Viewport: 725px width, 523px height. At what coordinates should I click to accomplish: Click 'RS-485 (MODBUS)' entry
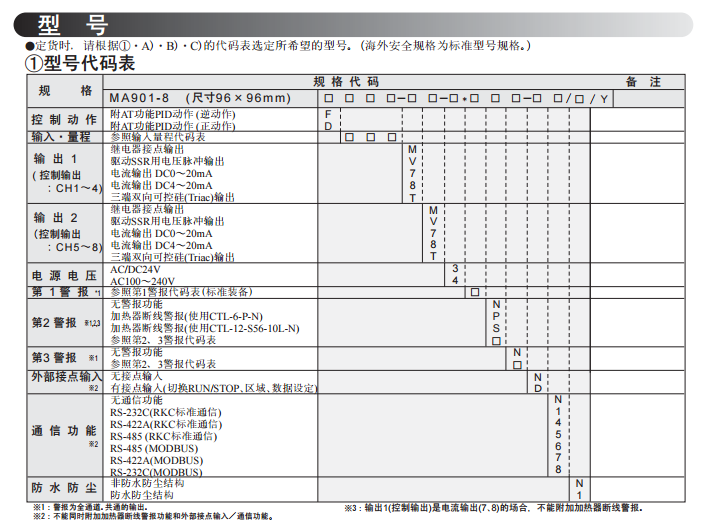(x=154, y=449)
